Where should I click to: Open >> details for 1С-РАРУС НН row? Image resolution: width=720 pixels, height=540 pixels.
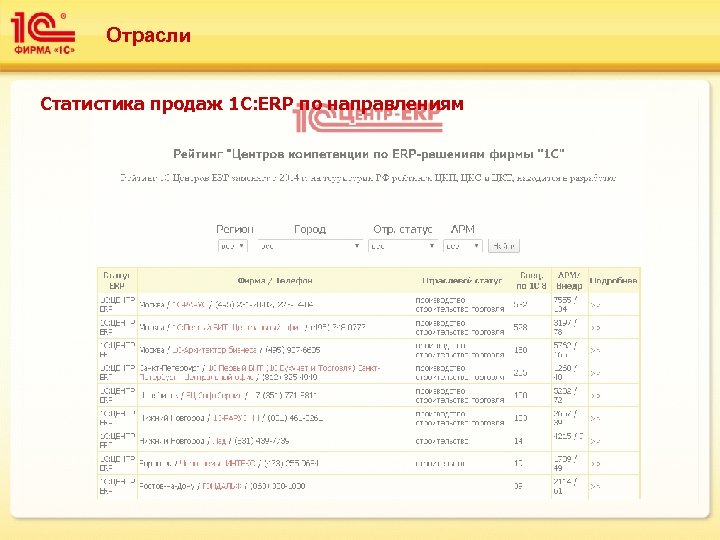tap(595, 418)
